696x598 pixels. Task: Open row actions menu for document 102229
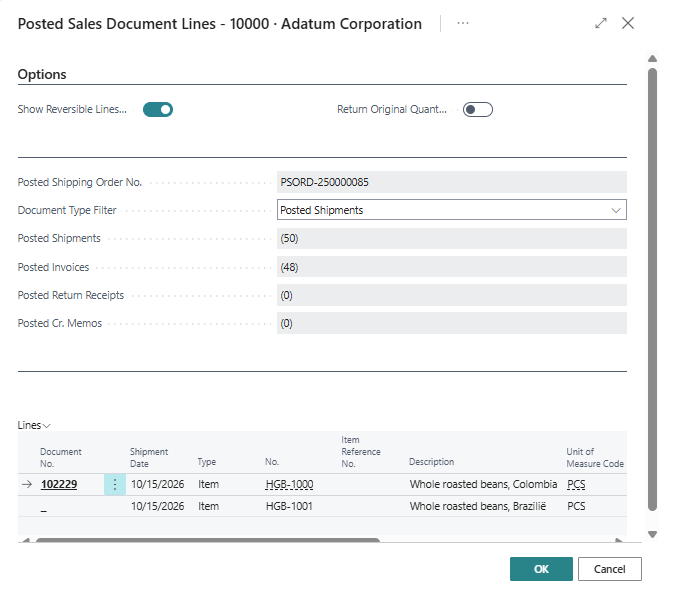(115, 484)
